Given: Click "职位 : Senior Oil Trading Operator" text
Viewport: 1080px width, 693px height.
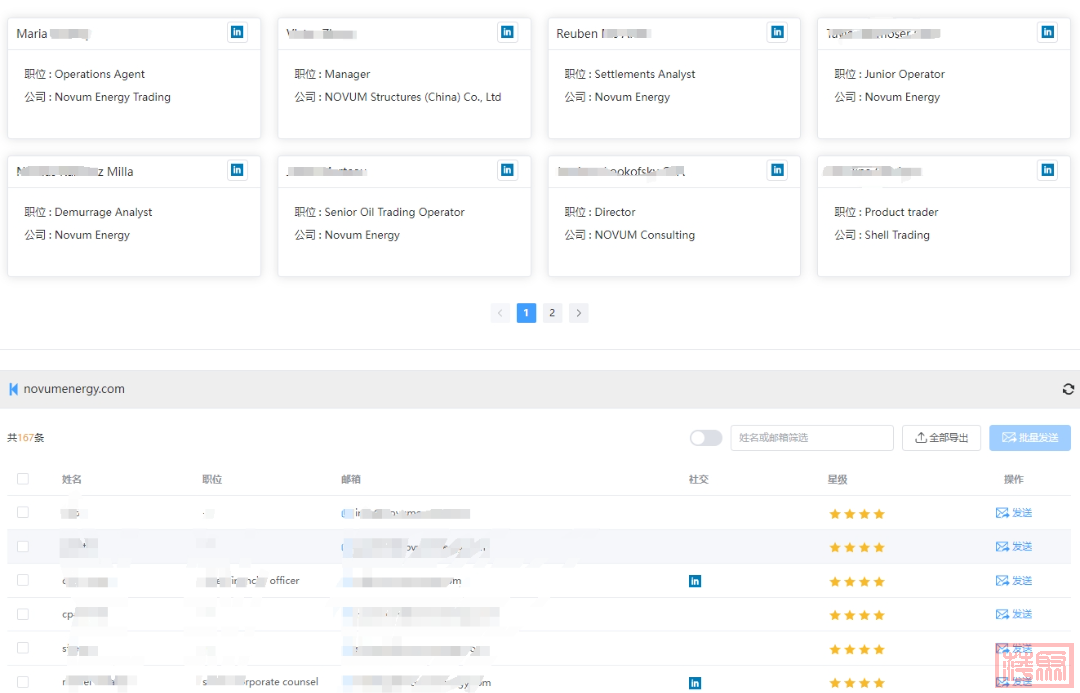Looking at the screenshot, I should pos(380,212).
